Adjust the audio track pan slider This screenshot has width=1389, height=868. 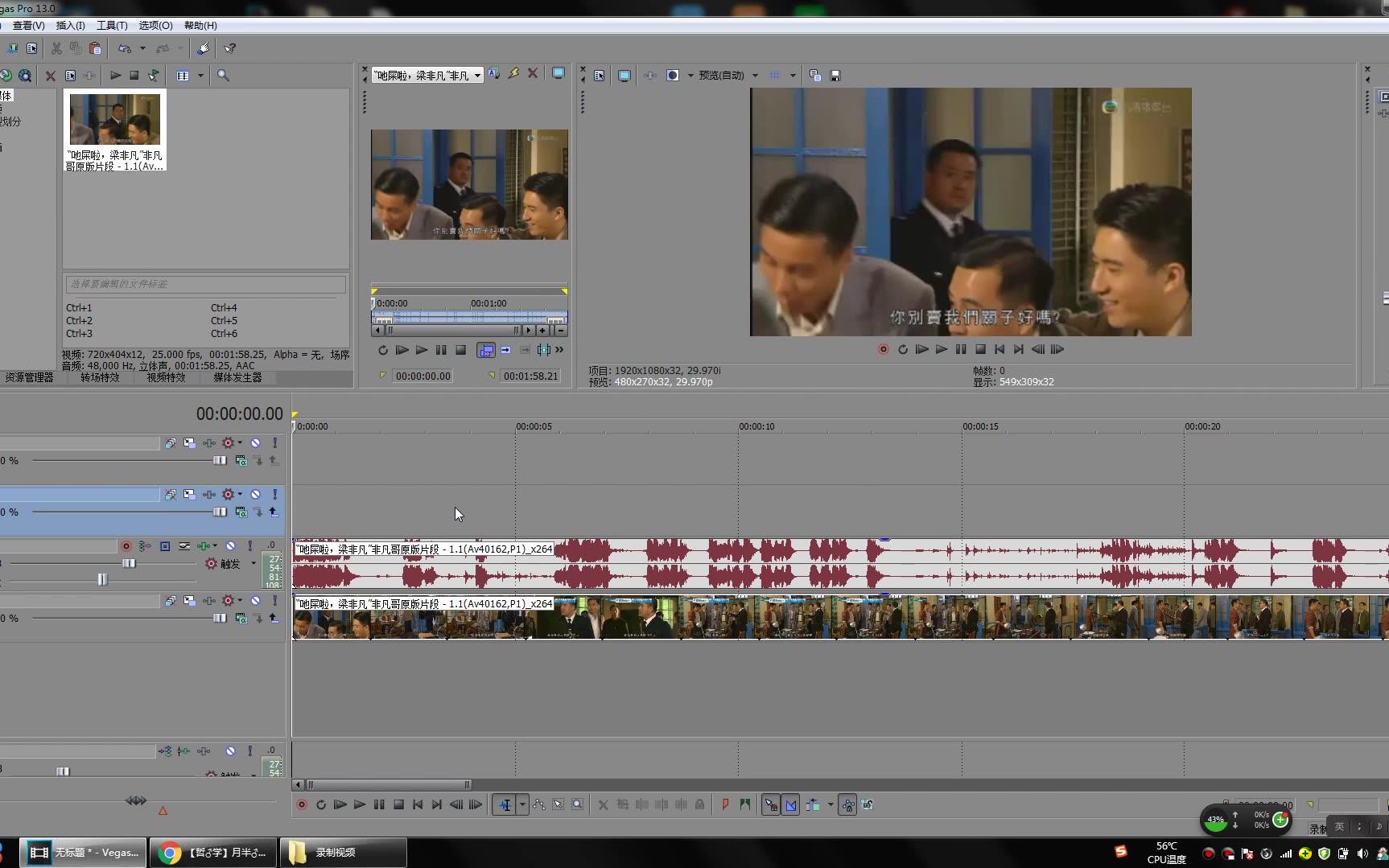tap(102, 579)
